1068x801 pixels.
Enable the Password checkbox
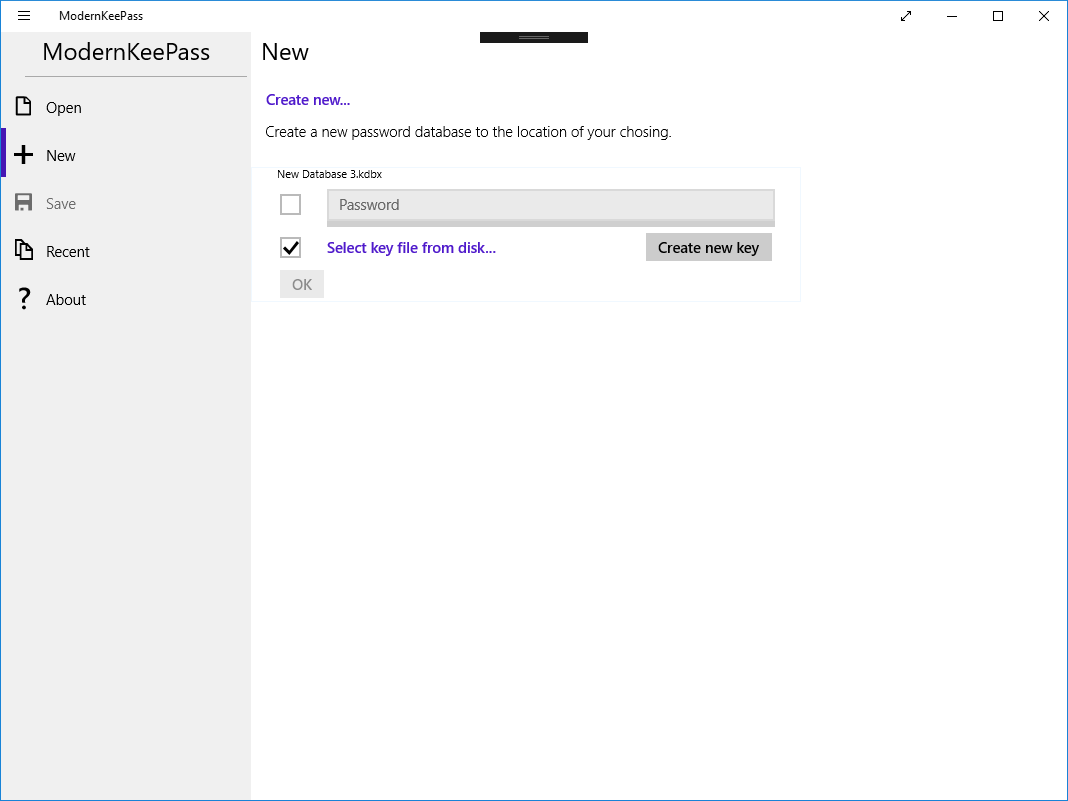tap(290, 205)
